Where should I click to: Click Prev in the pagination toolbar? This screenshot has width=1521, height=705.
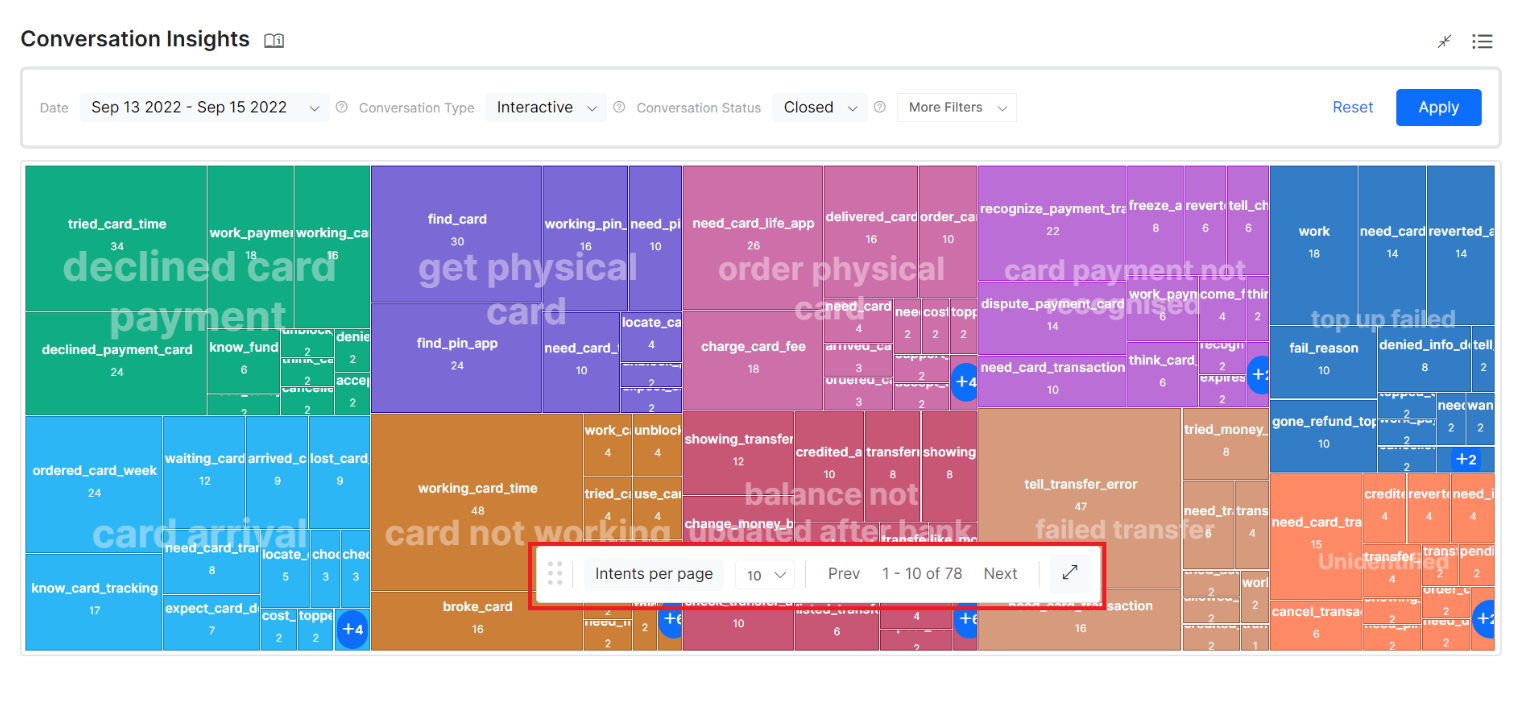(843, 574)
